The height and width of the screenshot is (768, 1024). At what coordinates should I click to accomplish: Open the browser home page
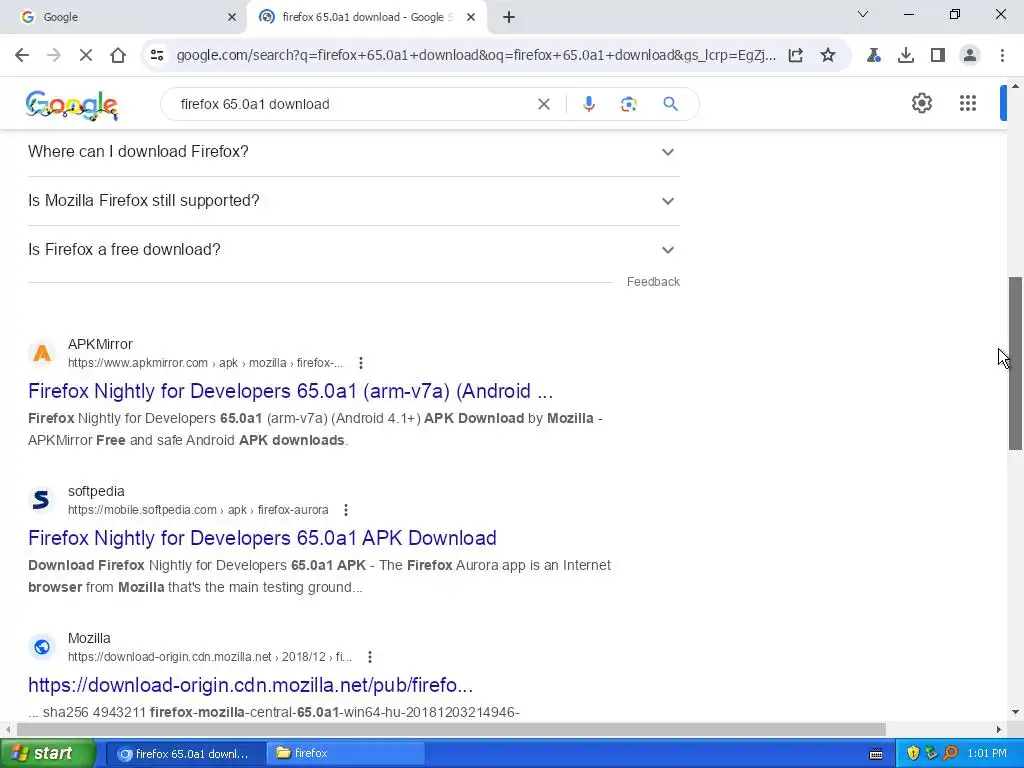[118, 55]
